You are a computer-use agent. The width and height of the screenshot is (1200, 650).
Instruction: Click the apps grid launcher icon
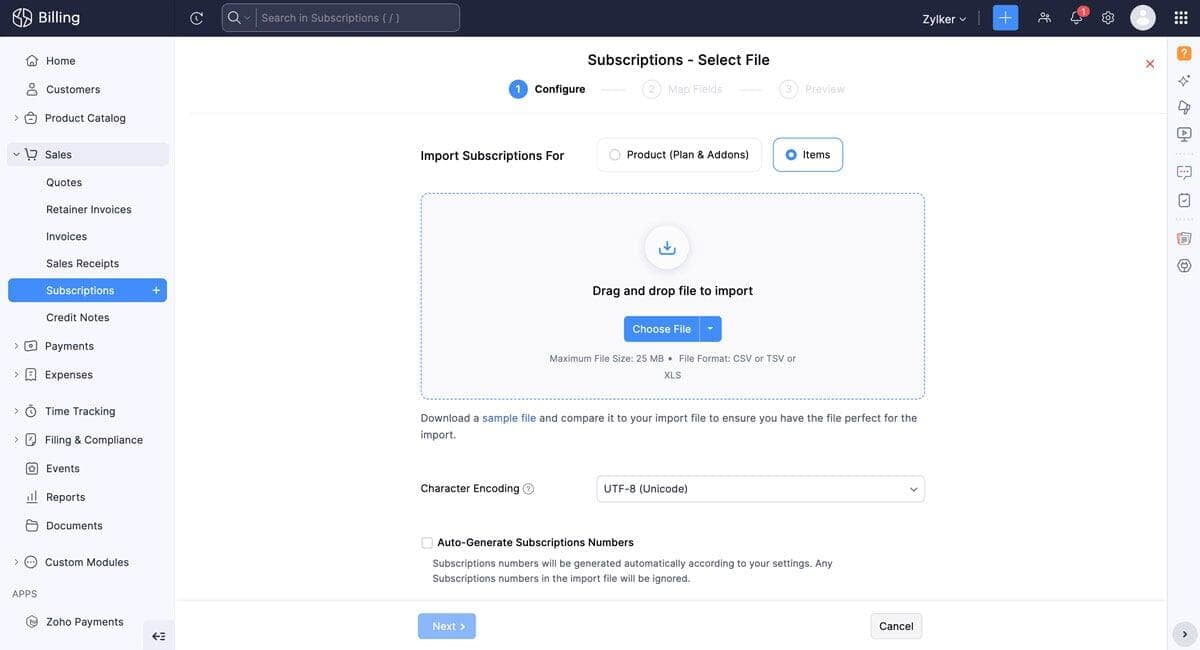pyautogui.click(x=1181, y=18)
